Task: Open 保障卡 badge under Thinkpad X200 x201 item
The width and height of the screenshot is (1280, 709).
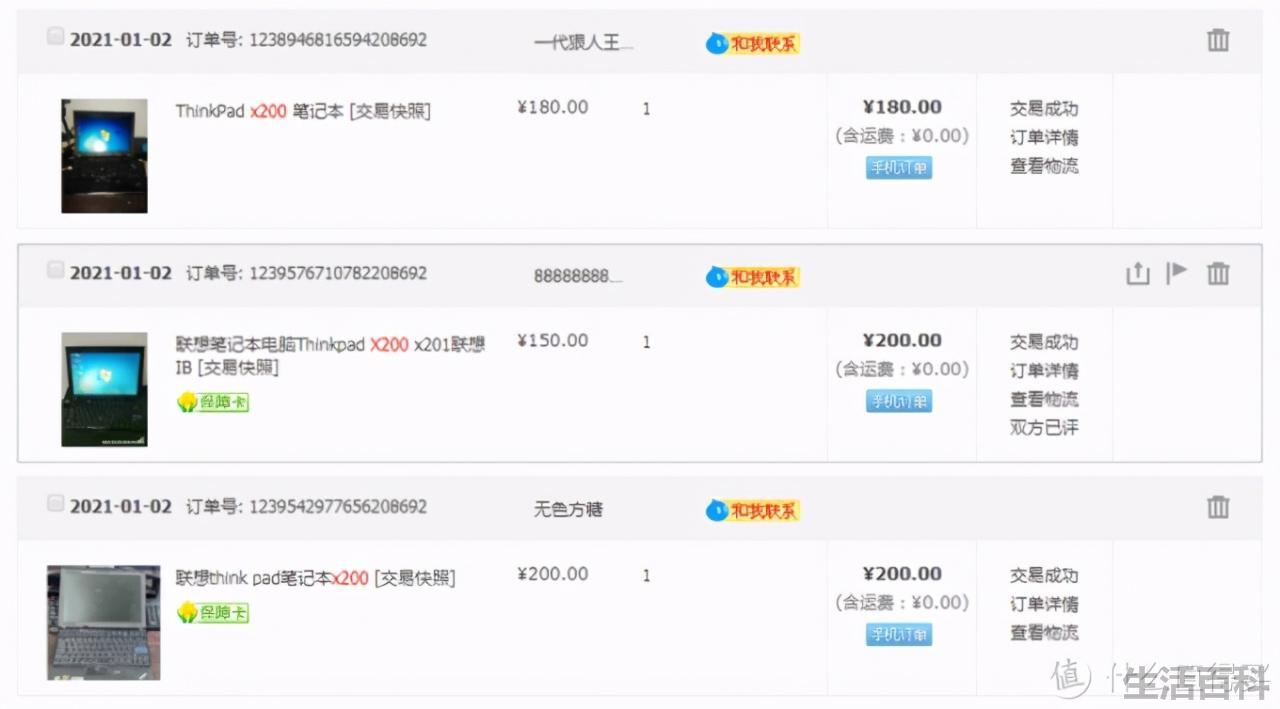Action: (x=212, y=402)
